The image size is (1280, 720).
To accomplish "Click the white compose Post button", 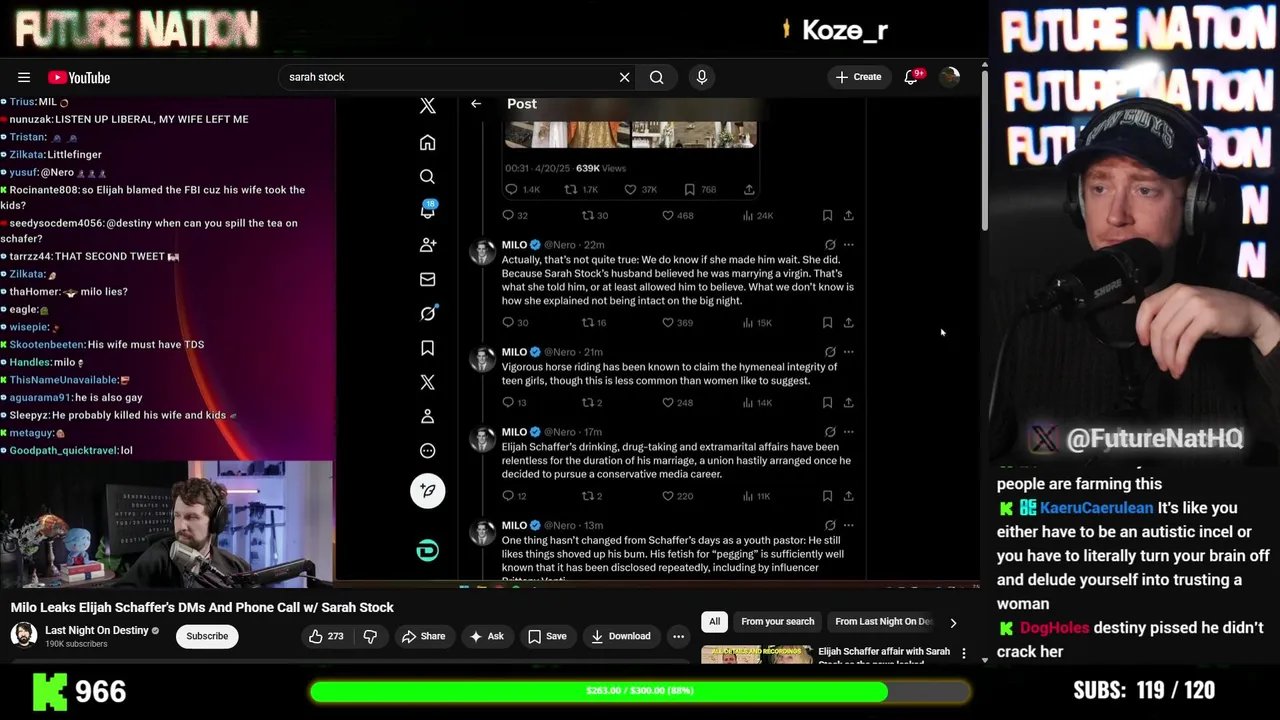I will pos(427,490).
